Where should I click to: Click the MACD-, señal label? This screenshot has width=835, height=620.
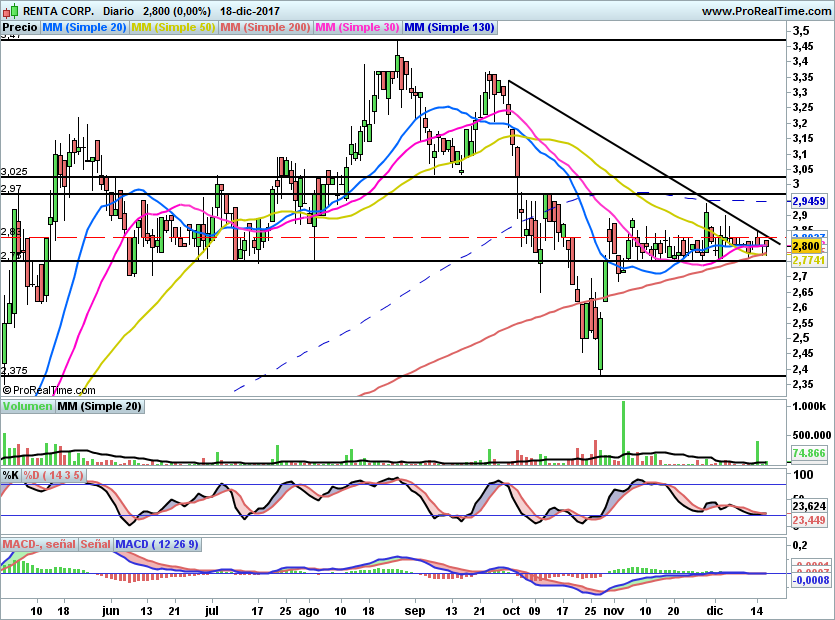coord(39,544)
